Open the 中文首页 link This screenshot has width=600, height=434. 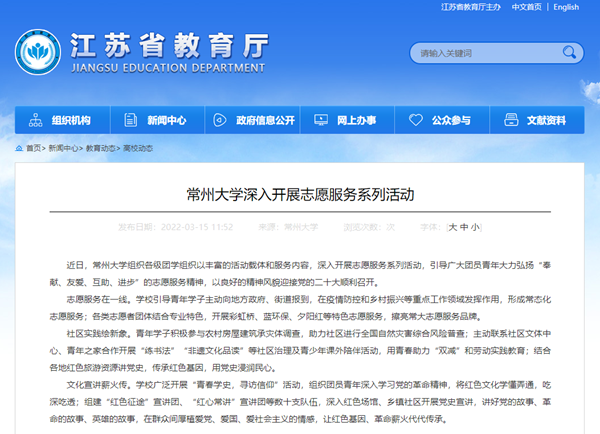pos(525,7)
